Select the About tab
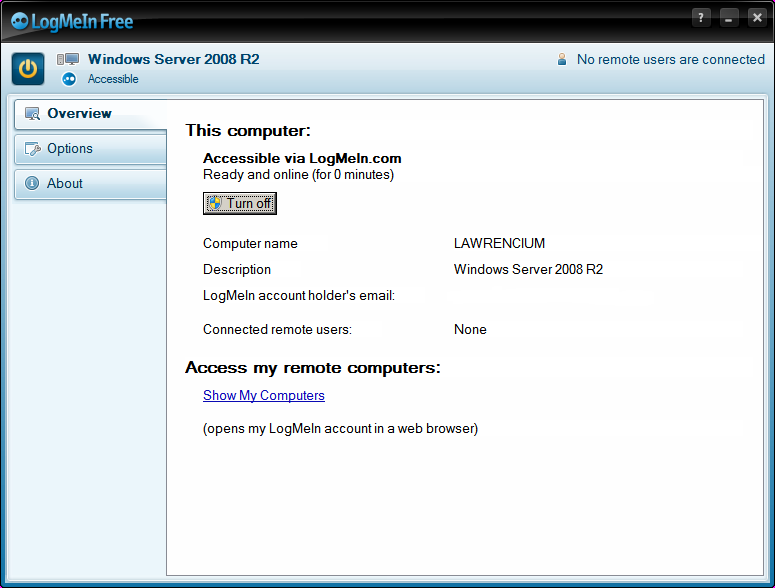This screenshot has width=775, height=588. (x=65, y=184)
